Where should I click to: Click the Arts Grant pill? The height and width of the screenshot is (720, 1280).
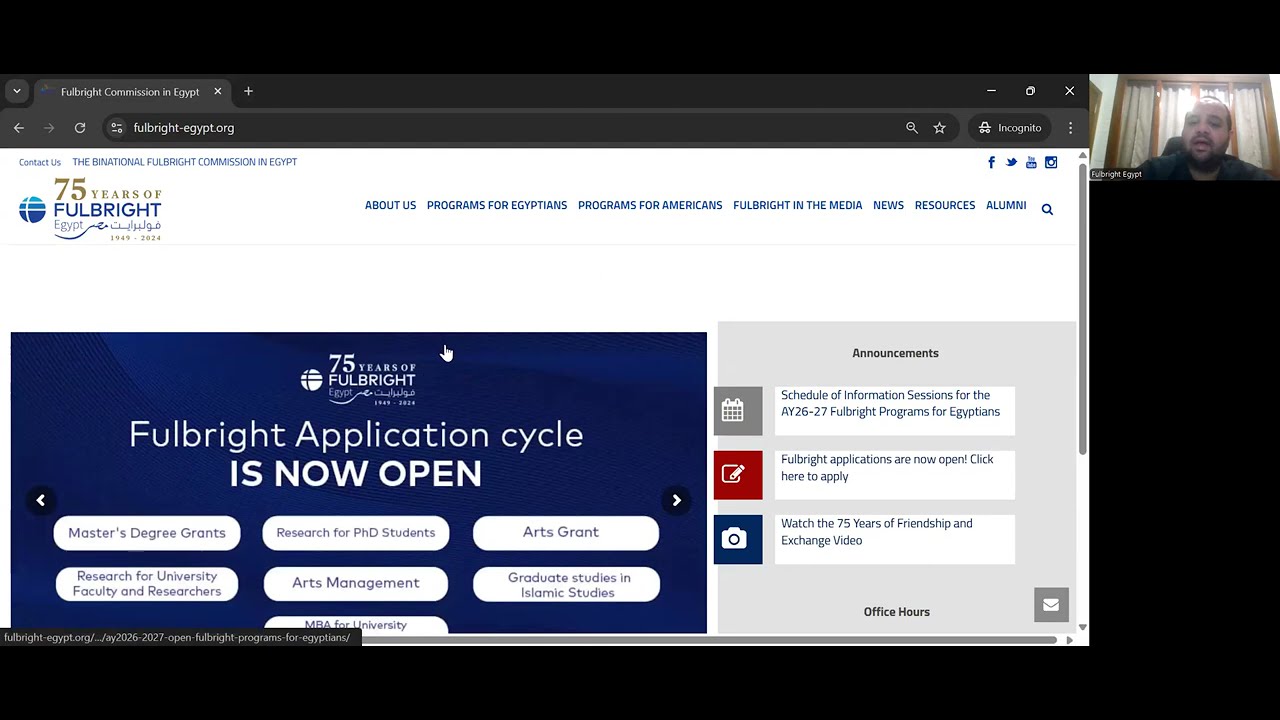[566, 533]
